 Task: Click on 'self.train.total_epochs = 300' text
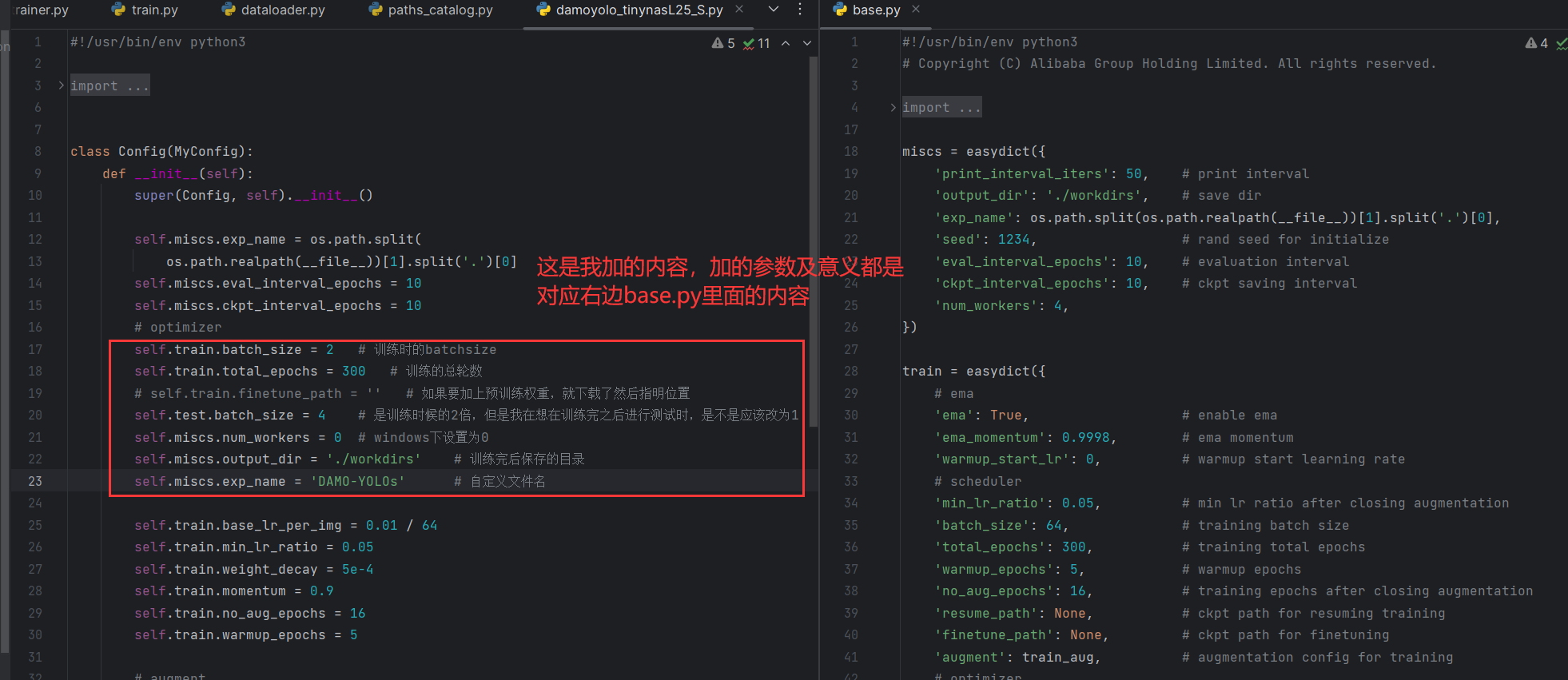click(x=250, y=371)
